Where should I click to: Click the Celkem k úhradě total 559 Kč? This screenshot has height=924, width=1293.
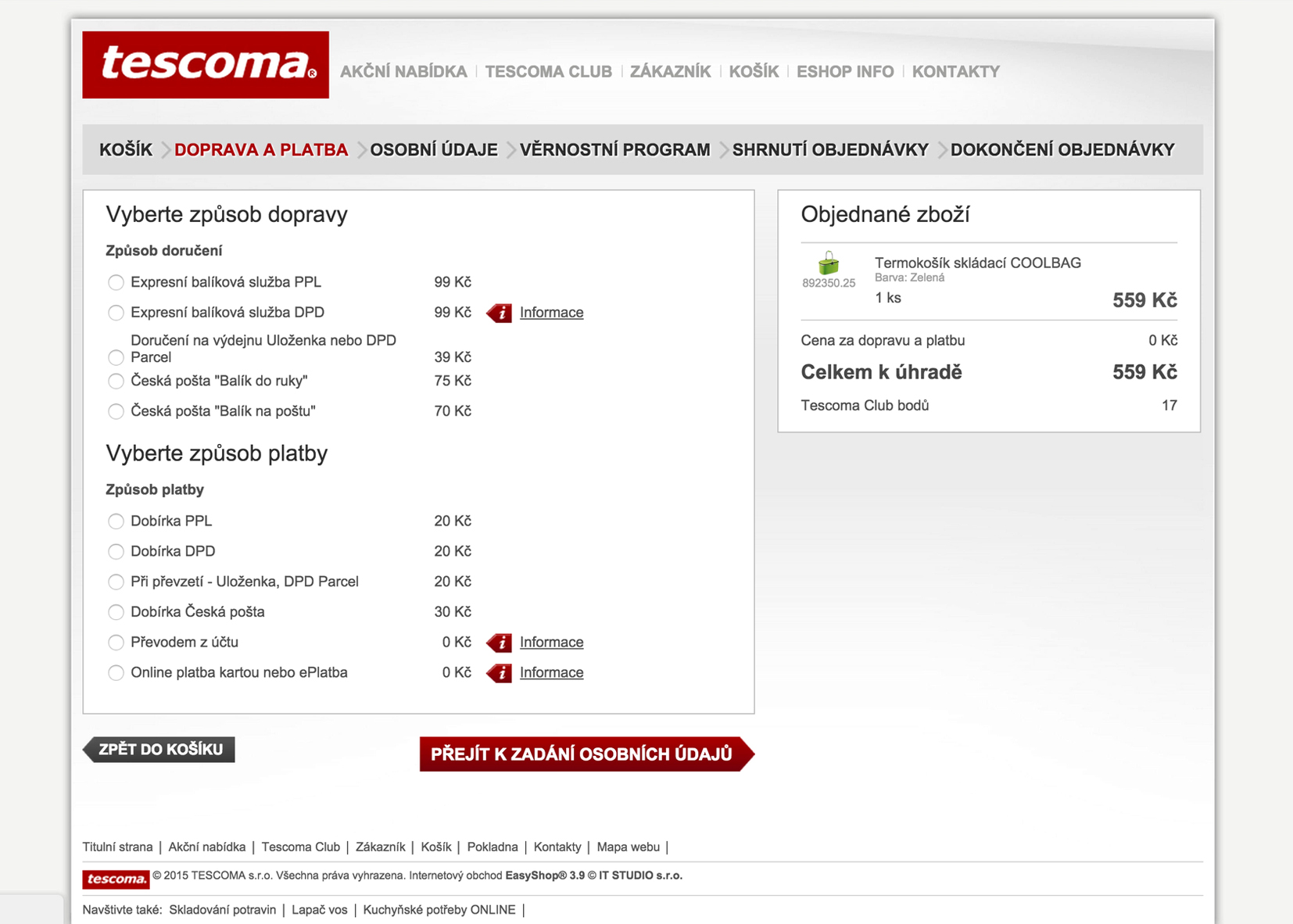click(1144, 373)
